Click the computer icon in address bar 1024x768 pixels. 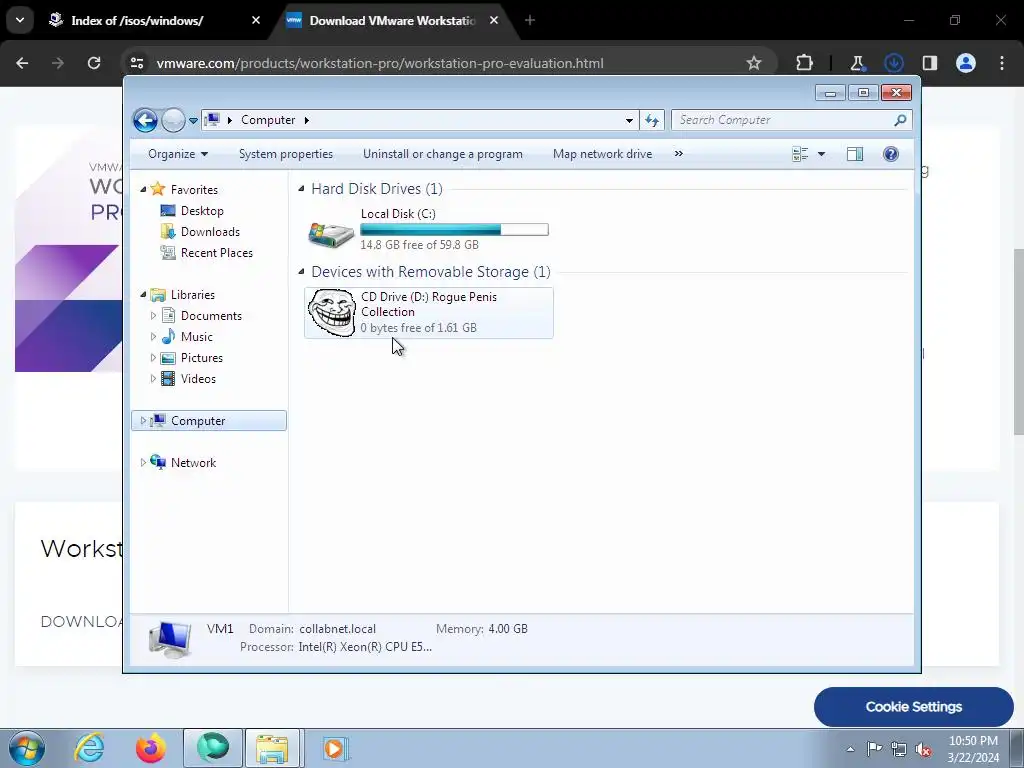tap(212, 120)
